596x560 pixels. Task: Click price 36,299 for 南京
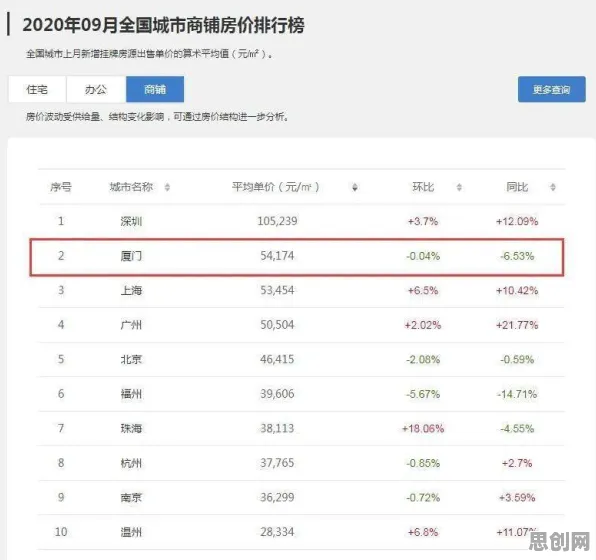coord(277,497)
